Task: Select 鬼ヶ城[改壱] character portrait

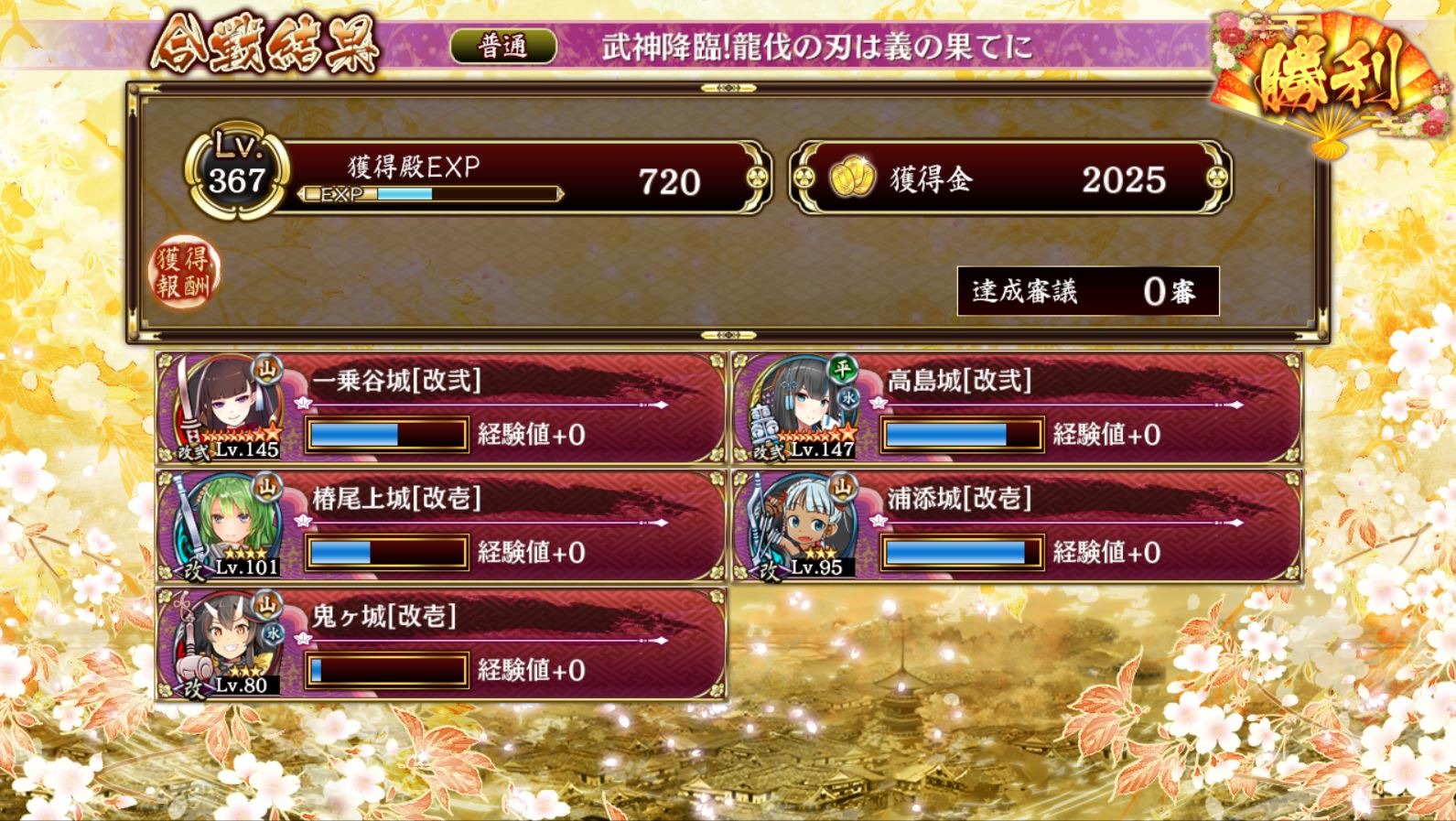Action: [x=226, y=643]
